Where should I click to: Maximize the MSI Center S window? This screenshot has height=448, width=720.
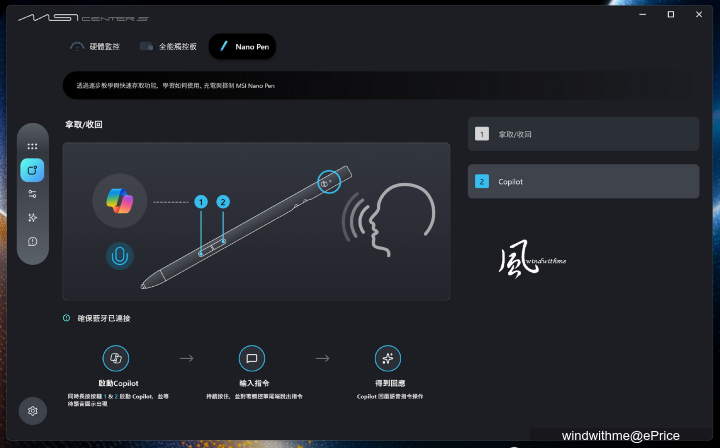pos(671,15)
